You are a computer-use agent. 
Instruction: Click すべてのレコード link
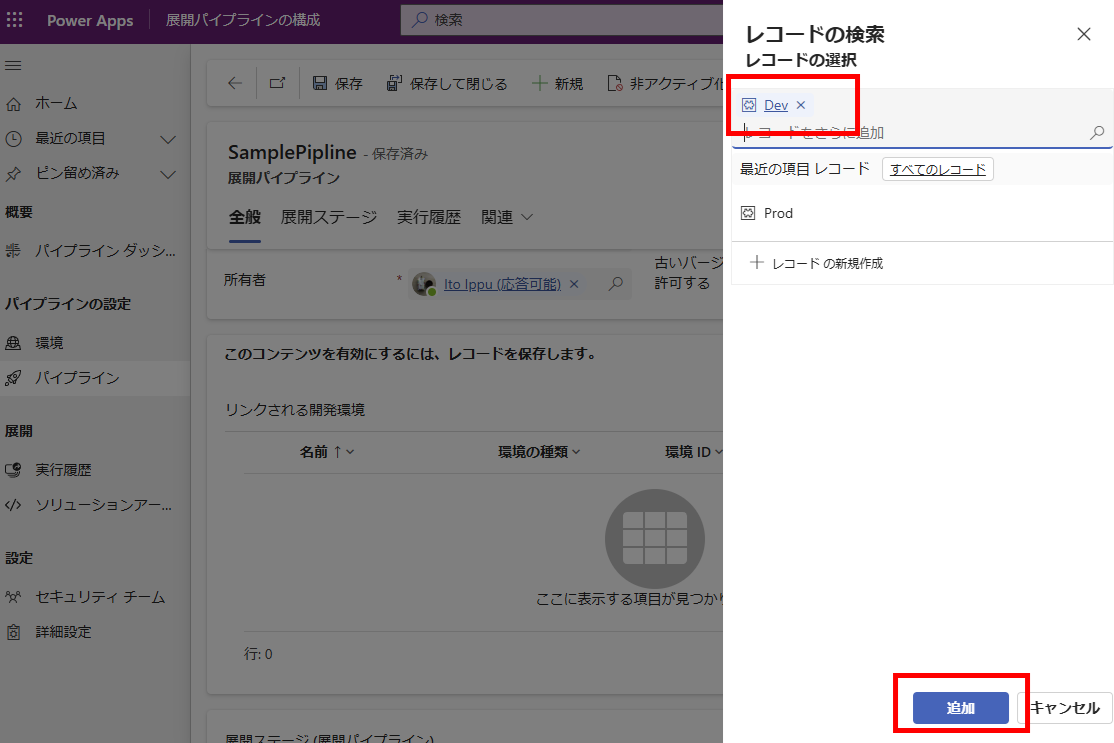(937, 169)
